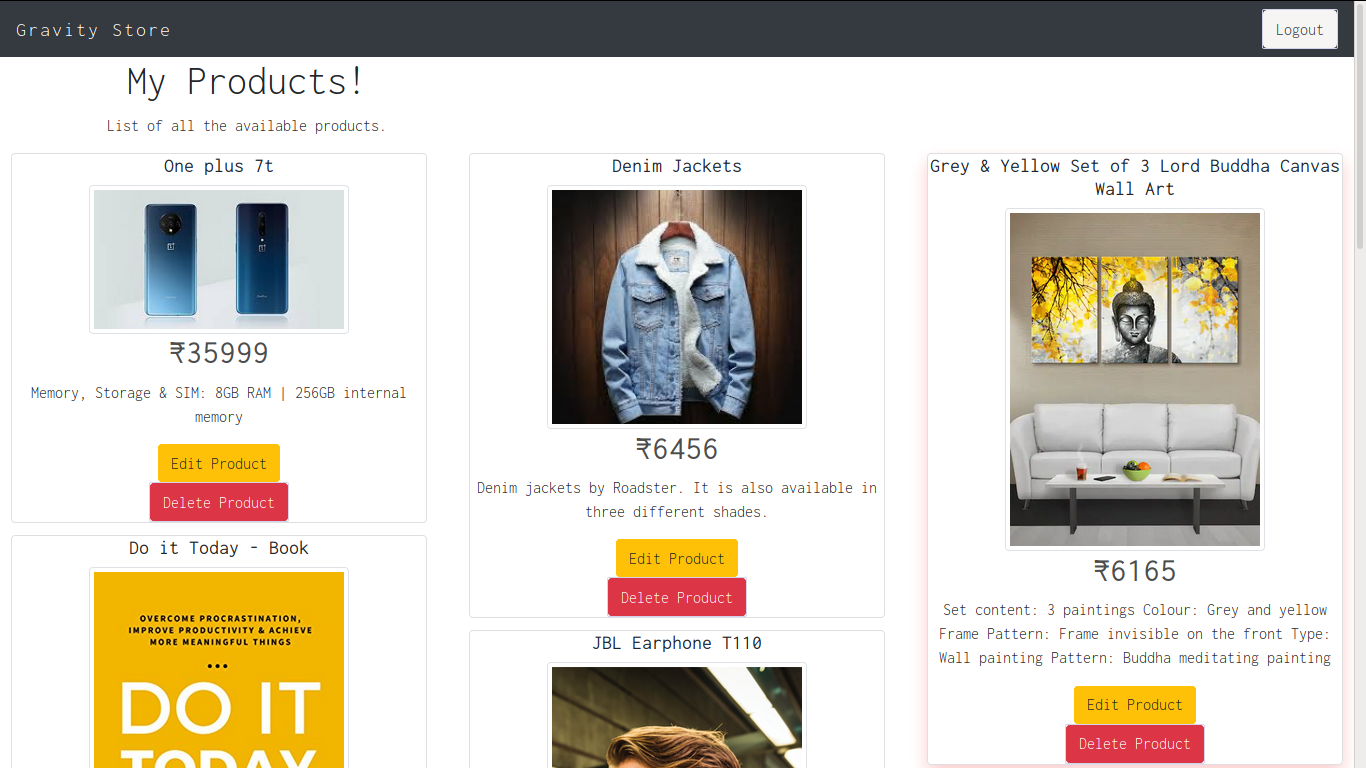Edit the One plus 7t product

219,463
